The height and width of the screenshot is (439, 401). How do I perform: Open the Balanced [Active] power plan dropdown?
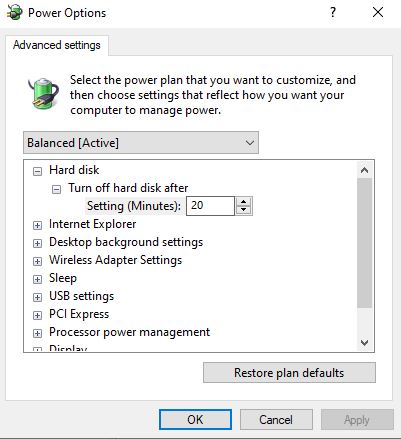[141, 143]
